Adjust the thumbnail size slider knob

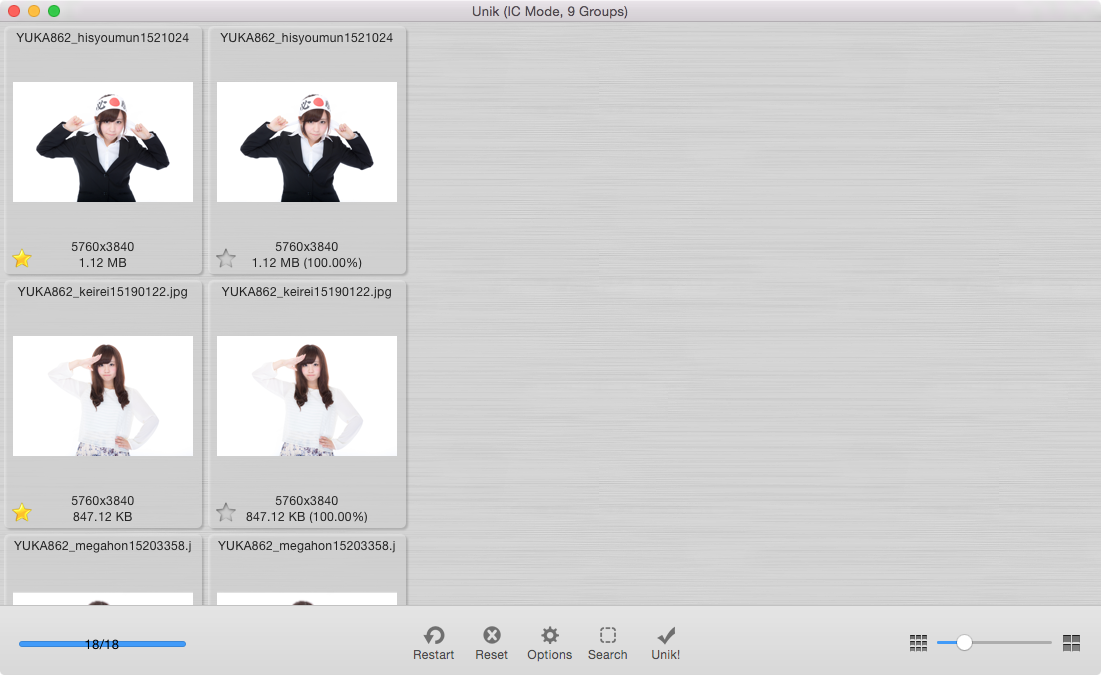pos(964,642)
